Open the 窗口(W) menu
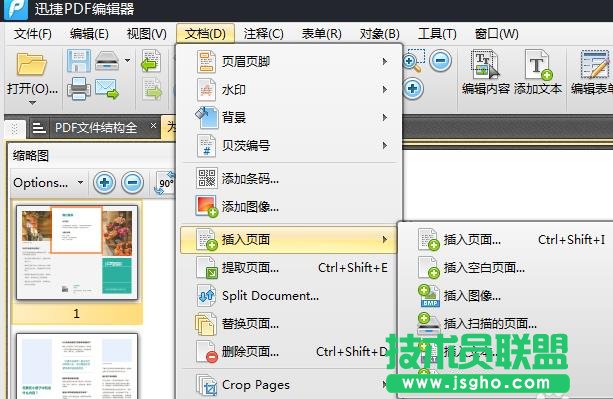Image resolution: width=613 pixels, height=399 pixels. (x=496, y=34)
